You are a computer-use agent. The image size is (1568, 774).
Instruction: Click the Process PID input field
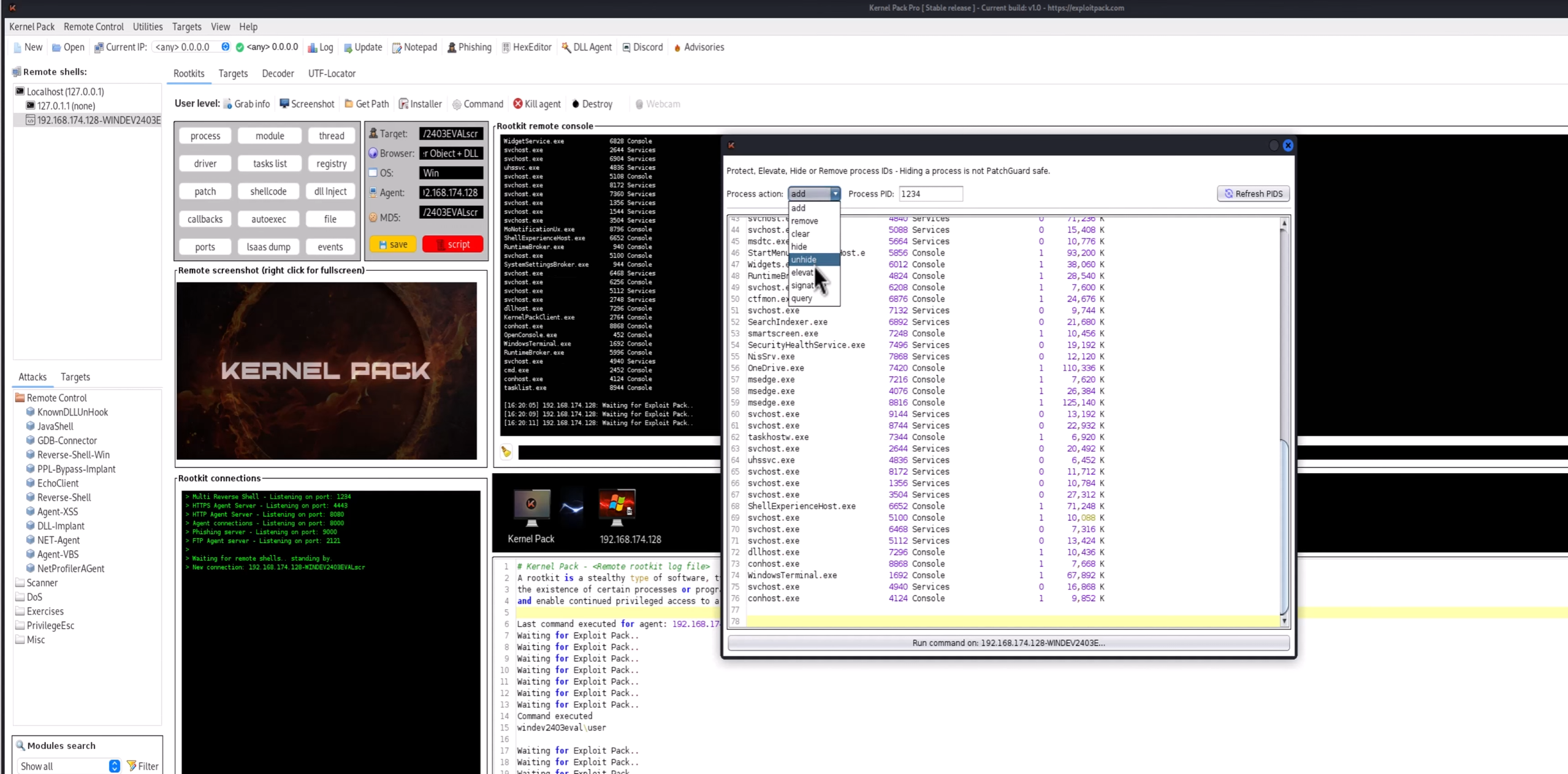click(930, 194)
